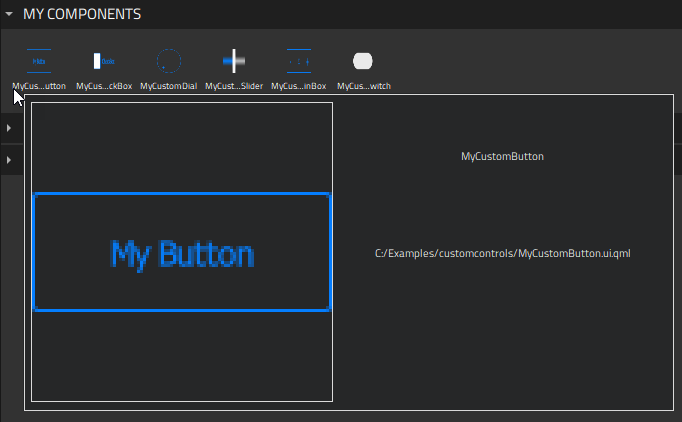
Task: Click the MyCustomButton name in the tooltip
Action: [502, 157]
